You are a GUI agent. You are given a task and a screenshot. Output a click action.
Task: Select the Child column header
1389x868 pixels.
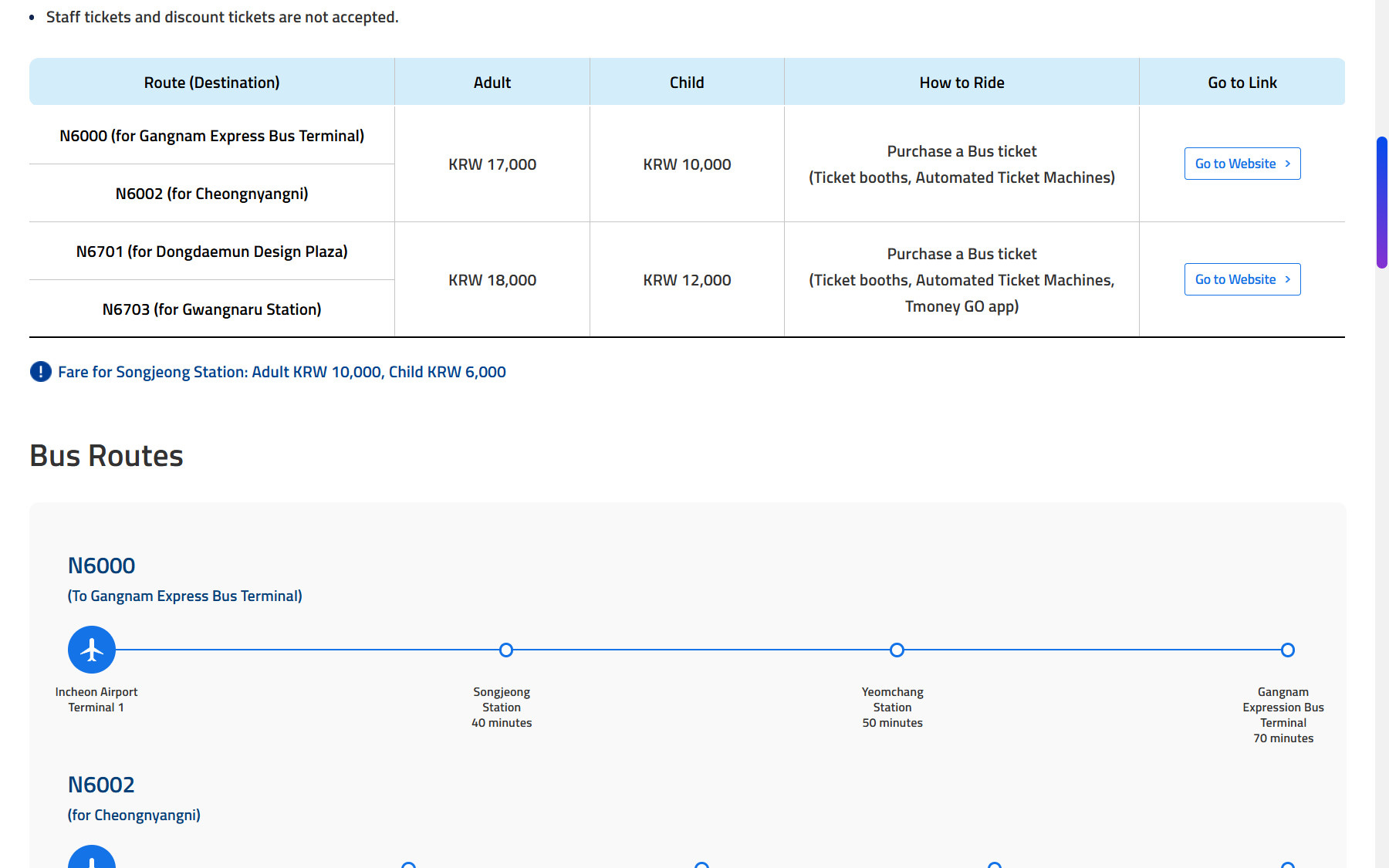click(687, 82)
